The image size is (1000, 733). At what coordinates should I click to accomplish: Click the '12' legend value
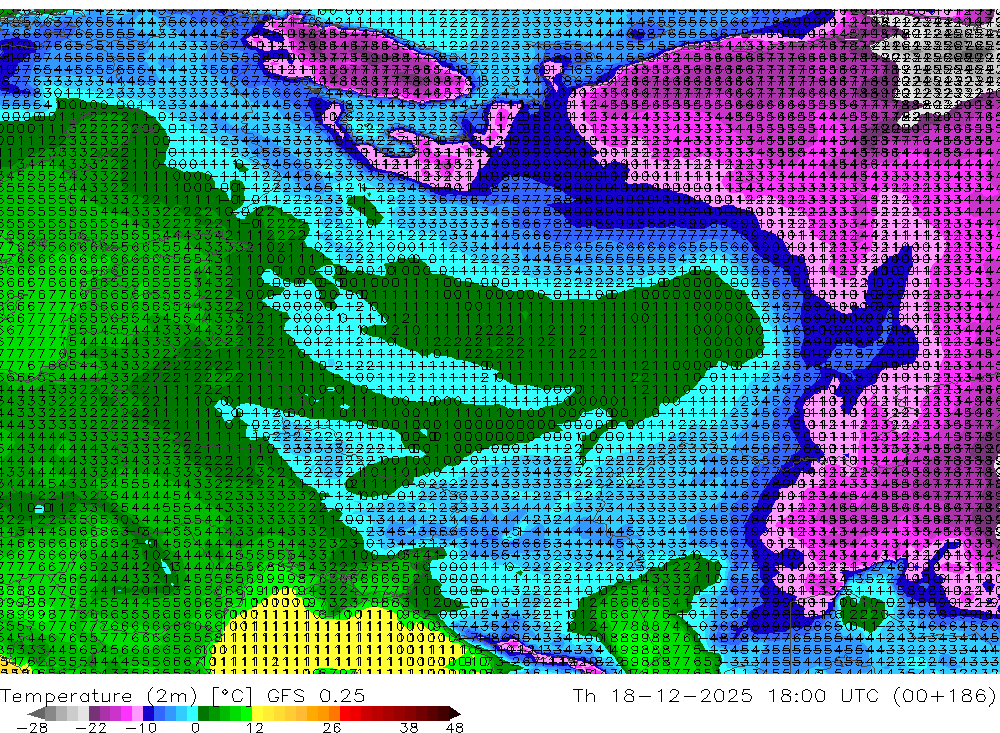(254, 728)
